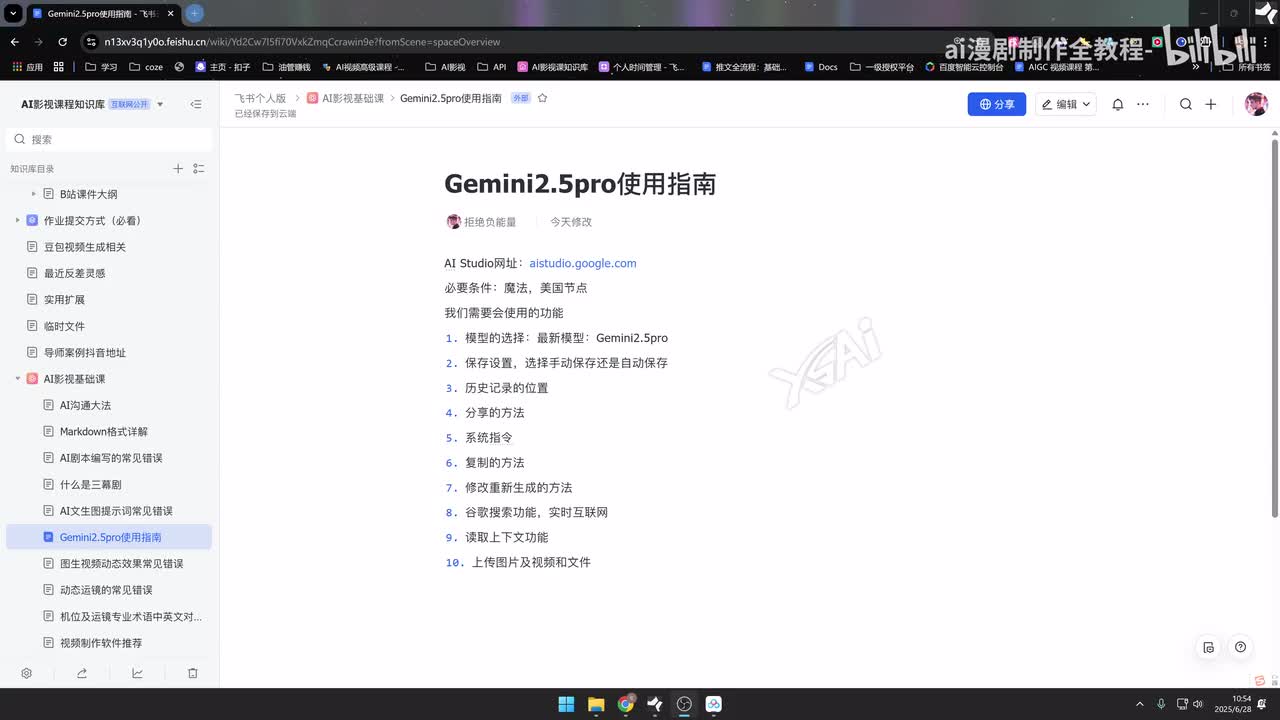The height and width of the screenshot is (720, 1280).
Task: Select Gemini2.5pro使用指南 in sidebar
Action: point(109,537)
